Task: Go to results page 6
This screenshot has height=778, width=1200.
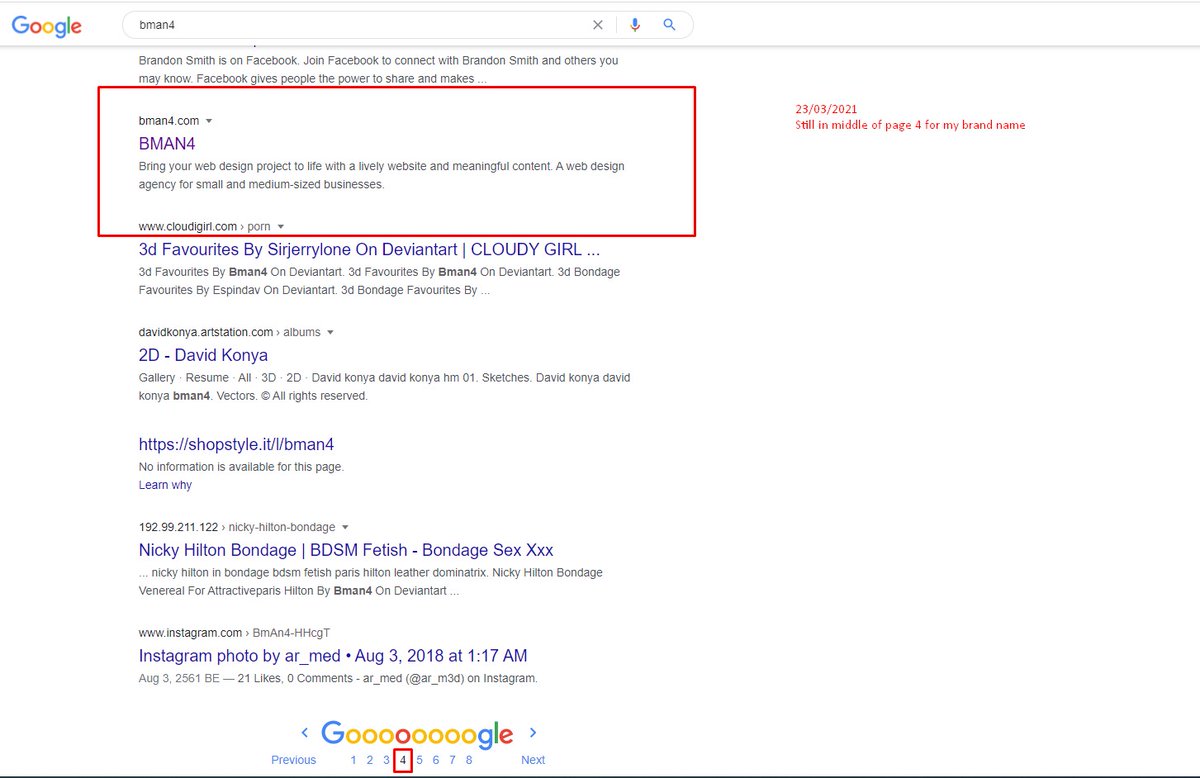Action: coord(436,760)
